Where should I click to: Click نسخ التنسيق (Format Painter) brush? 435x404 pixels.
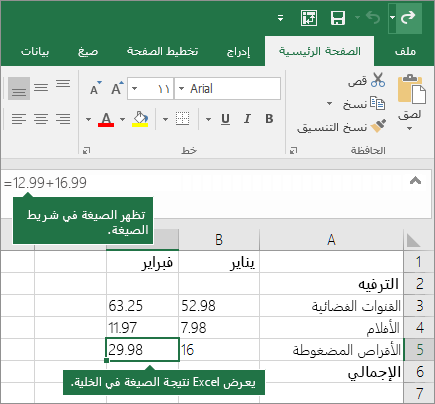coord(341,127)
